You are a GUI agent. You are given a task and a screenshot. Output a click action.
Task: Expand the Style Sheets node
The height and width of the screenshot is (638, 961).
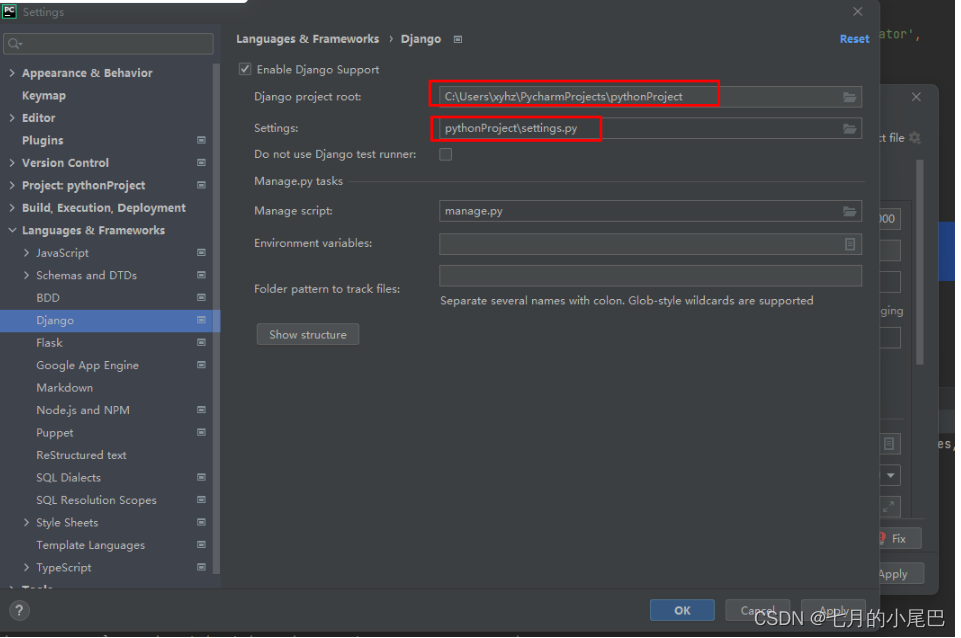(x=26, y=522)
